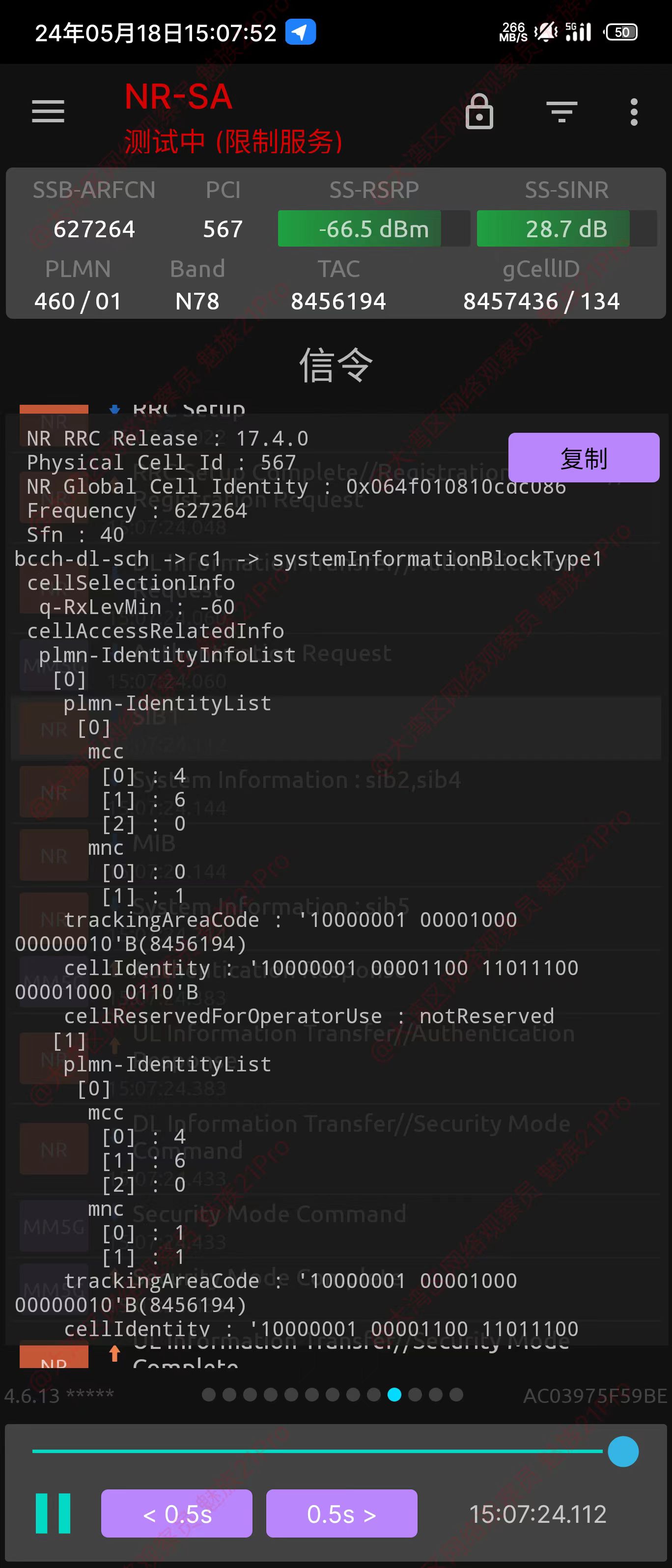
Task: Tap the SS-SINR 28.7 dB bar
Action: click(x=566, y=229)
